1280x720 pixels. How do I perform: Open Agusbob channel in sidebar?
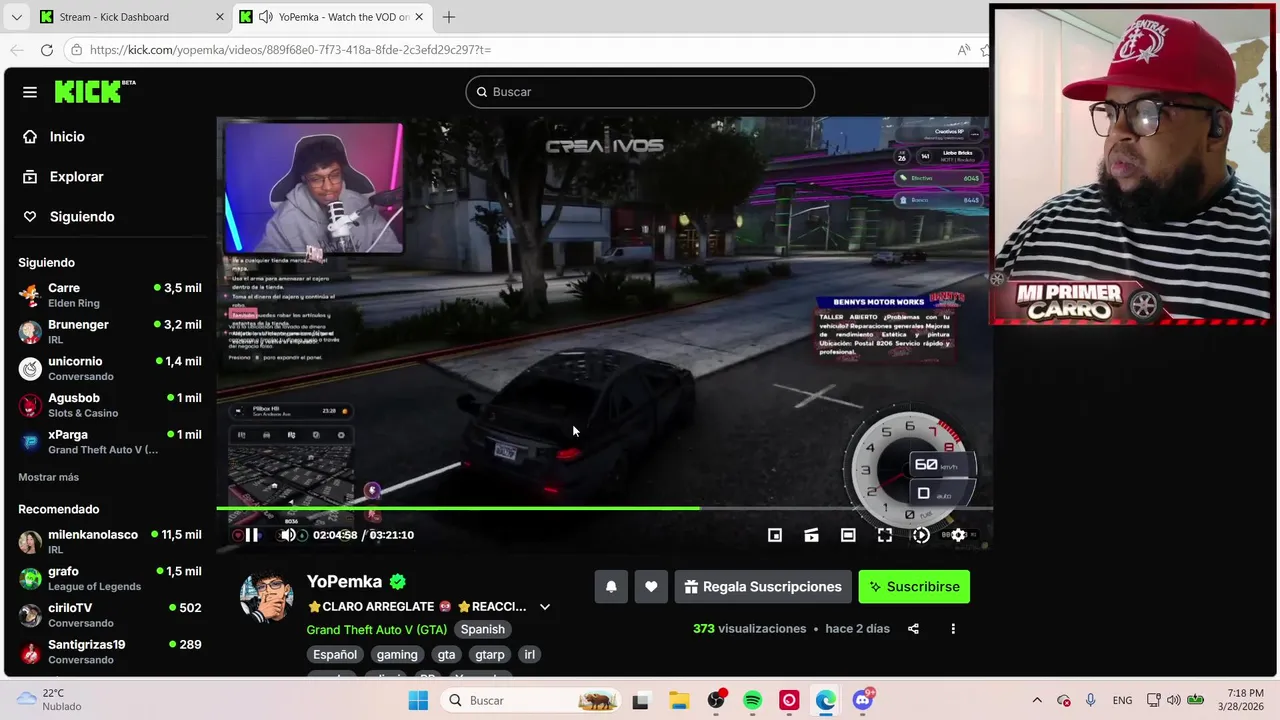coord(110,405)
